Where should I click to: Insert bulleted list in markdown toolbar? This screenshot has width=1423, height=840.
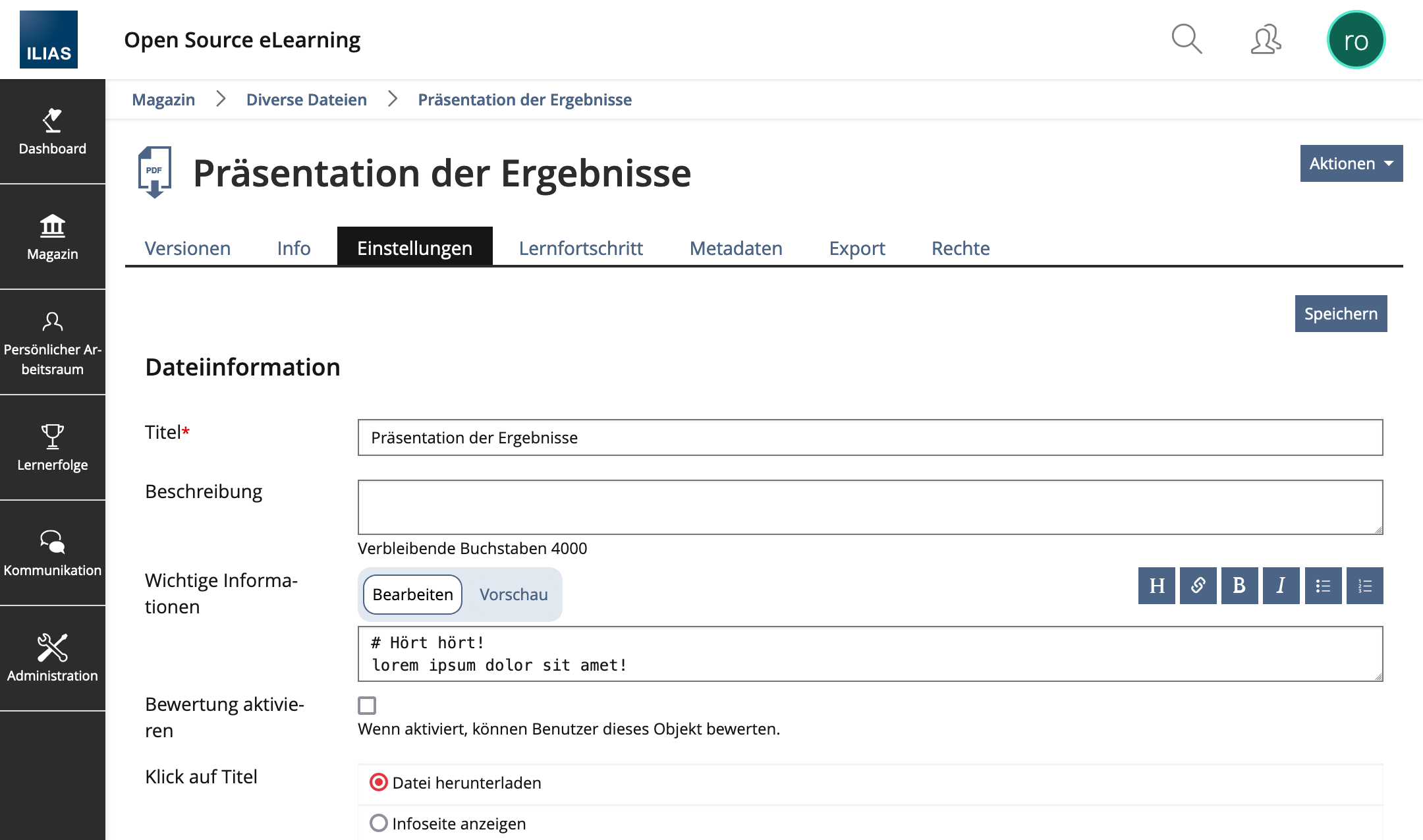(1323, 586)
